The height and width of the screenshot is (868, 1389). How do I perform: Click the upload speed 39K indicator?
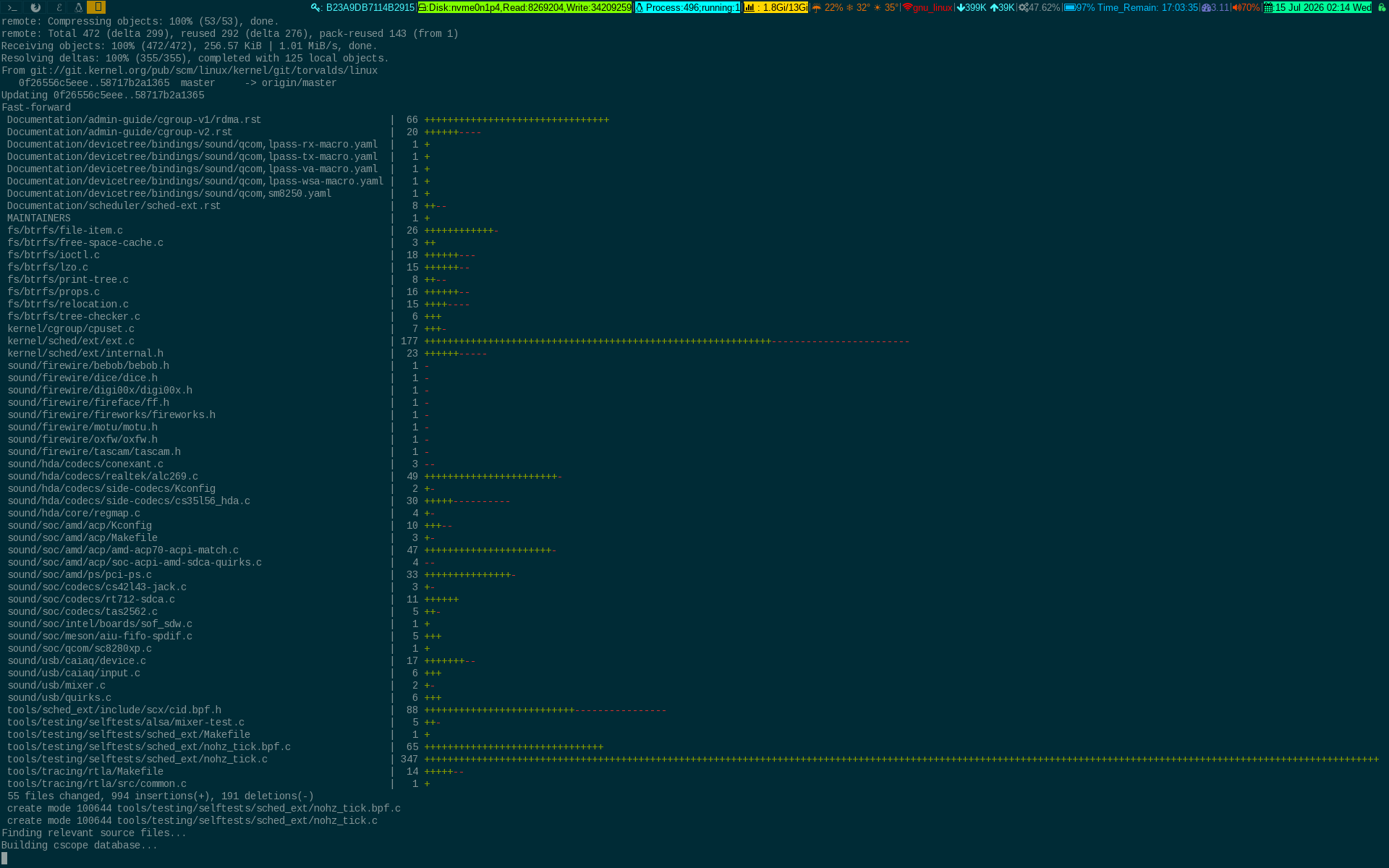1003,8
